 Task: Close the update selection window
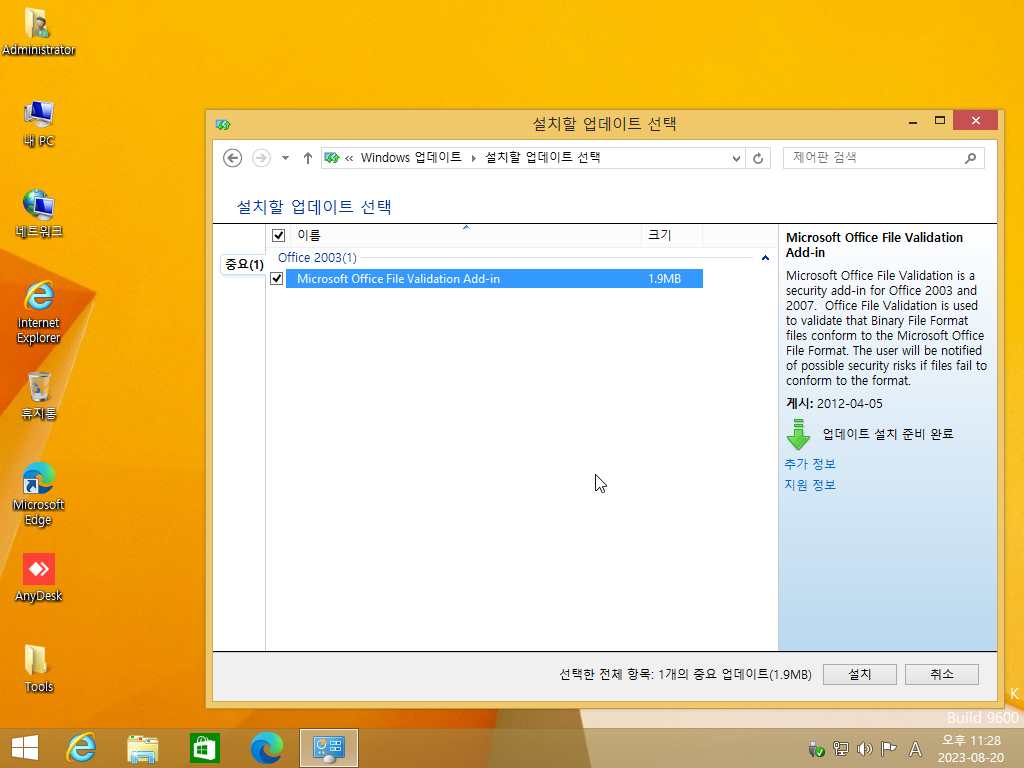[975, 121]
